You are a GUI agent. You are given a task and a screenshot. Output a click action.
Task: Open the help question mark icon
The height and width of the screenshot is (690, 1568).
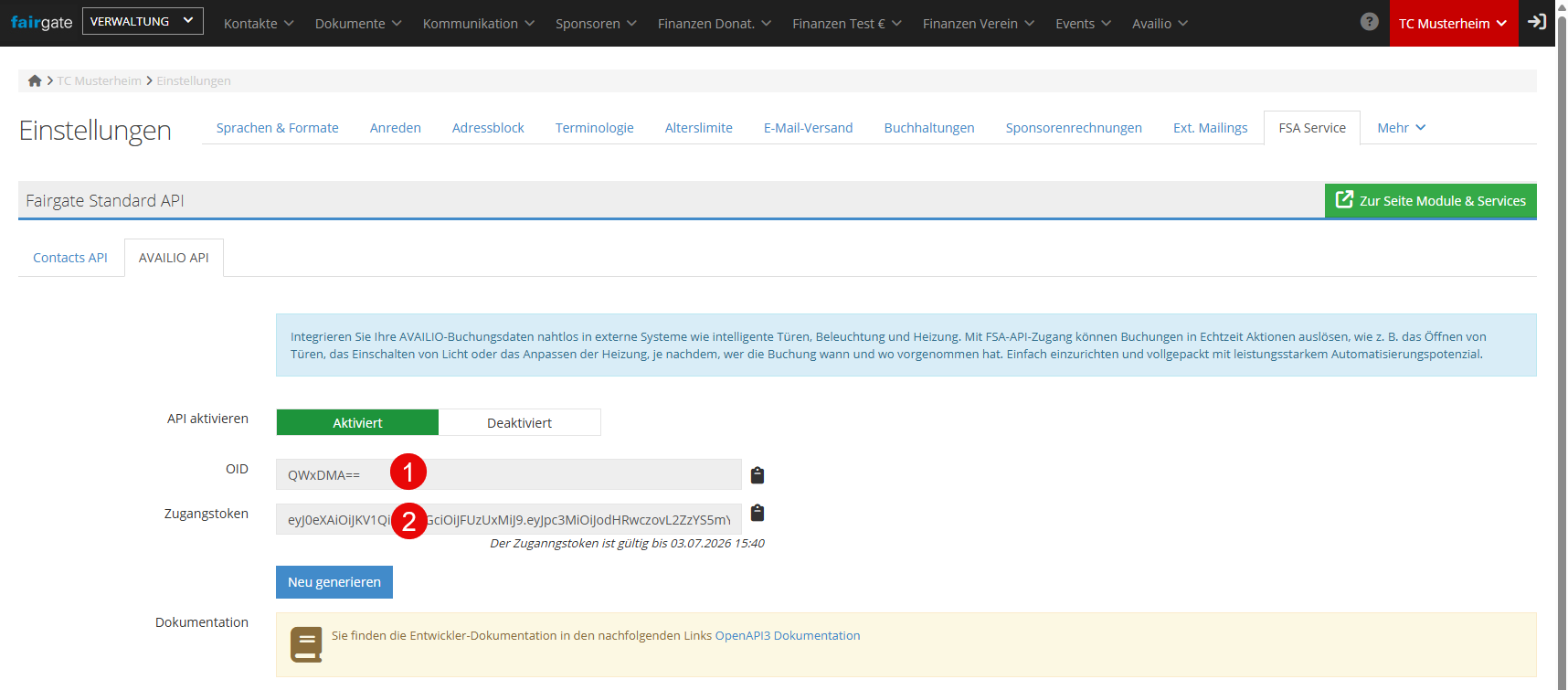coord(1369,22)
